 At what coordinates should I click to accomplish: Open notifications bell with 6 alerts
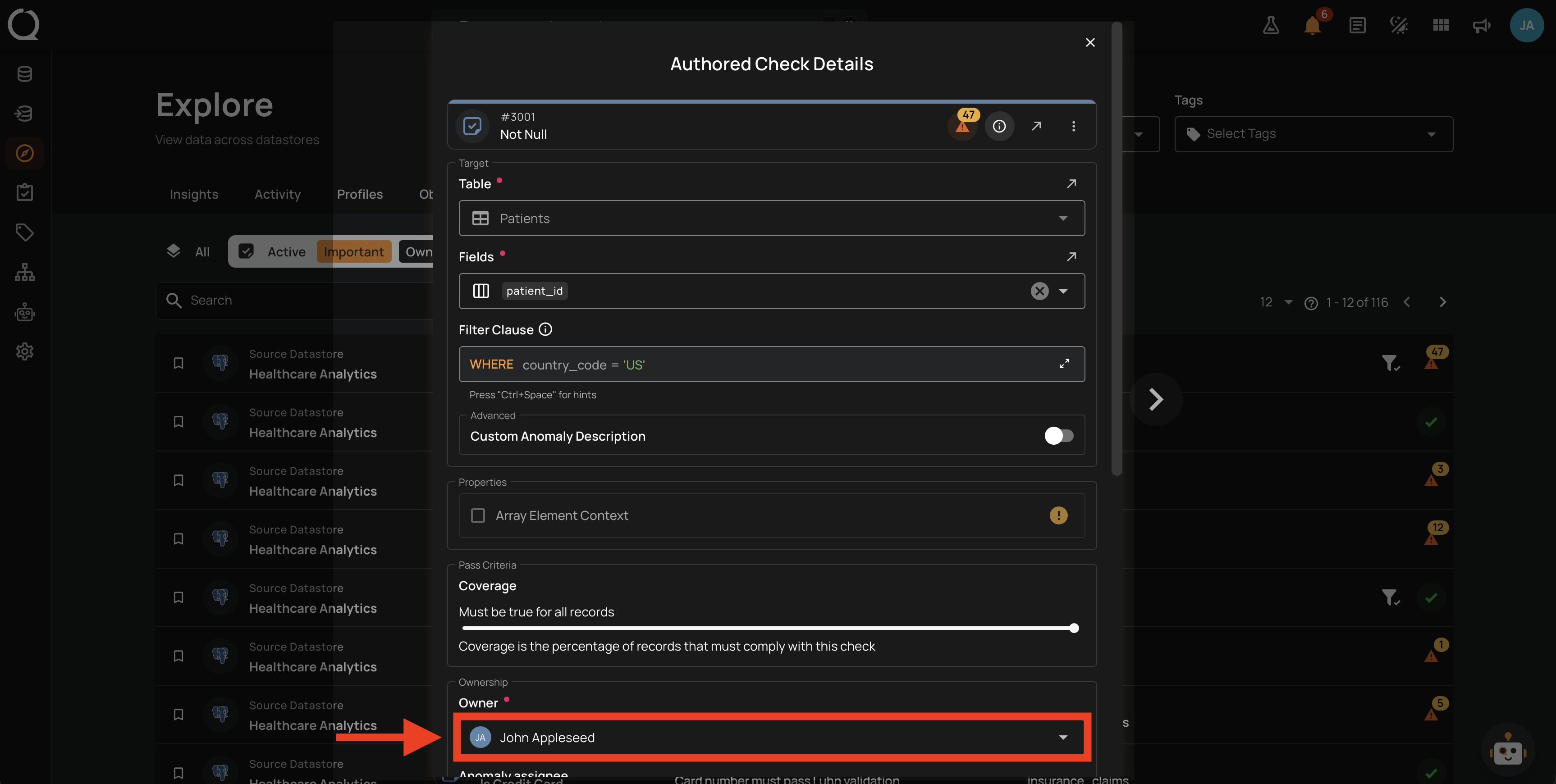point(1313,25)
